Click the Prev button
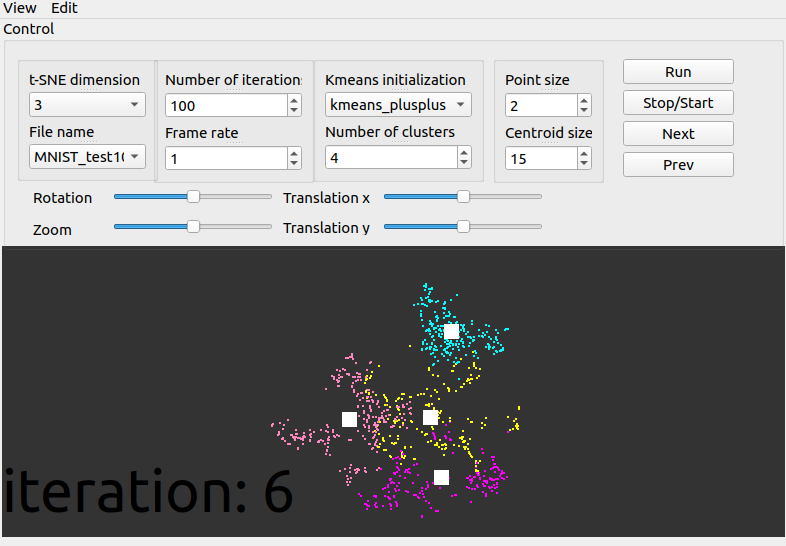This screenshot has width=786, height=546. click(678, 165)
